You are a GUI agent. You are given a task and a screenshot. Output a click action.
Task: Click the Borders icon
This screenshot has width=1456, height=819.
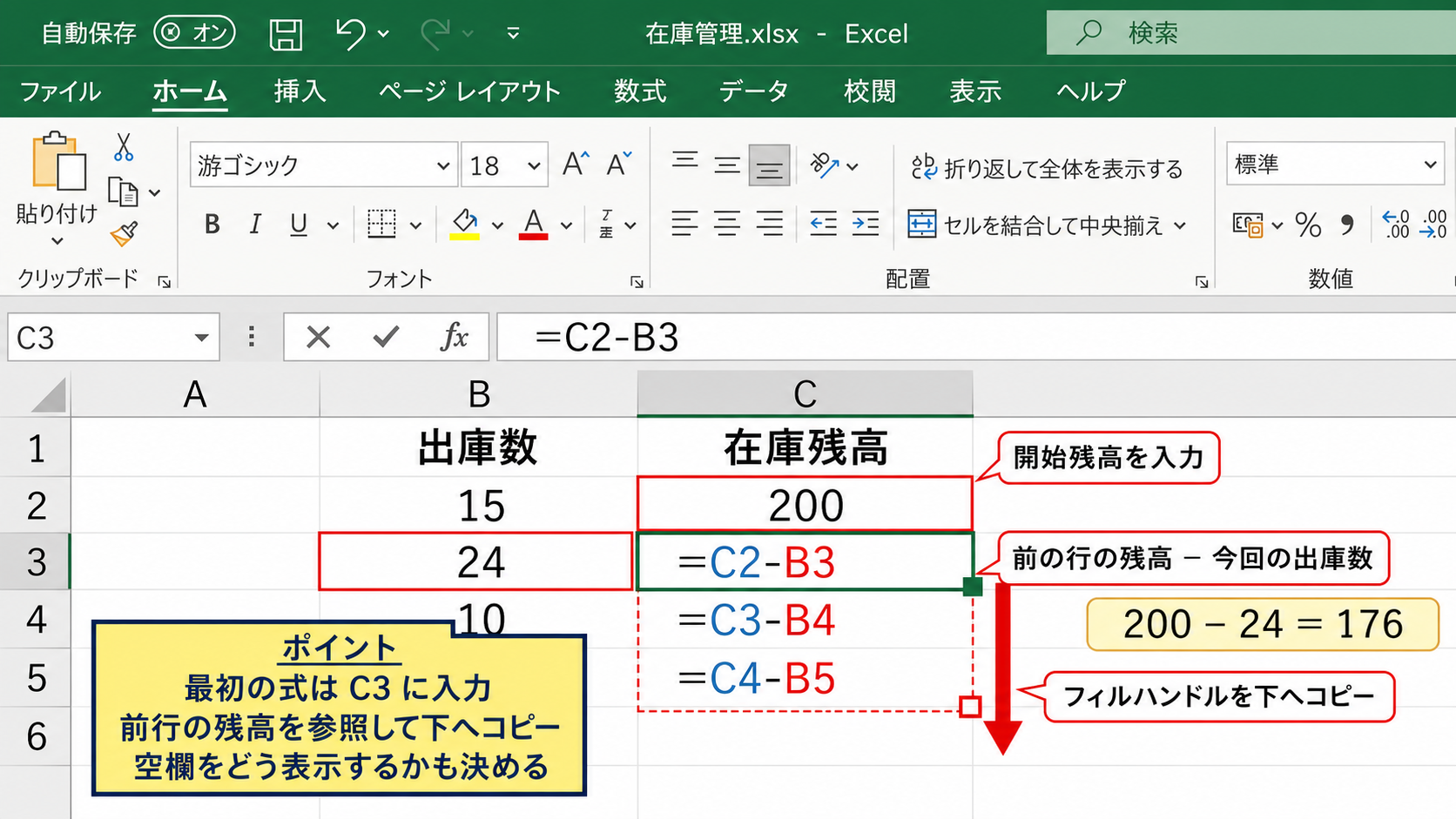tap(381, 225)
